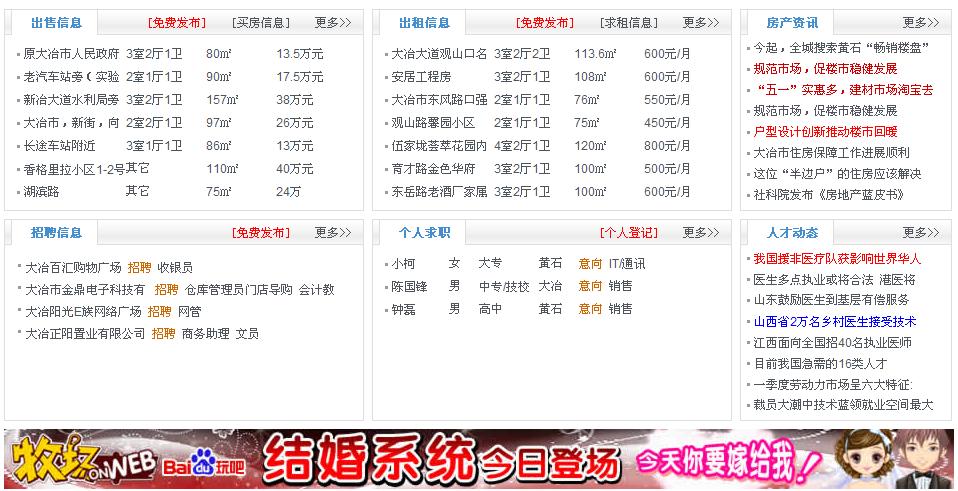958x491 pixels.
Task: Open rental 伍家垅荟萃花园内
Action: coord(439,146)
